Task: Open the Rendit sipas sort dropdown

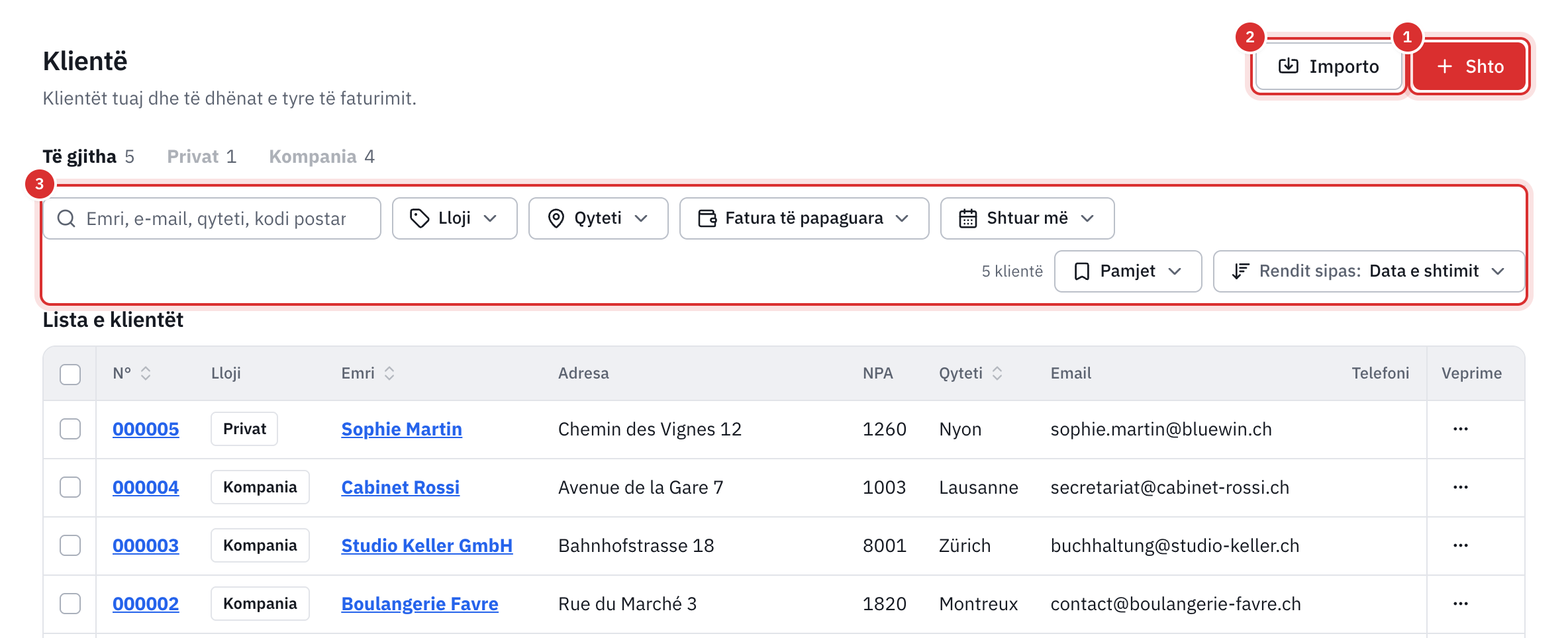Action: point(1369,271)
